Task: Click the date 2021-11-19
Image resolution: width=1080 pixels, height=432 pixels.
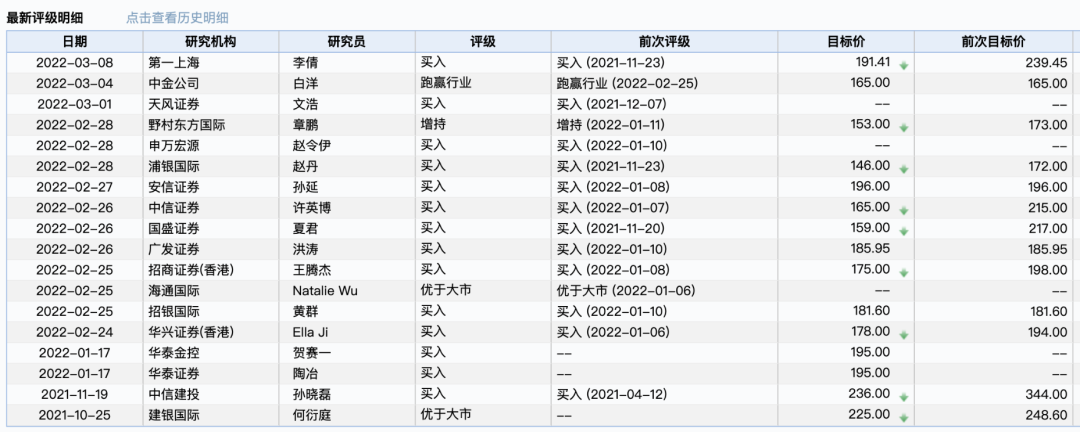Action: pyautogui.click(x=74, y=394)
